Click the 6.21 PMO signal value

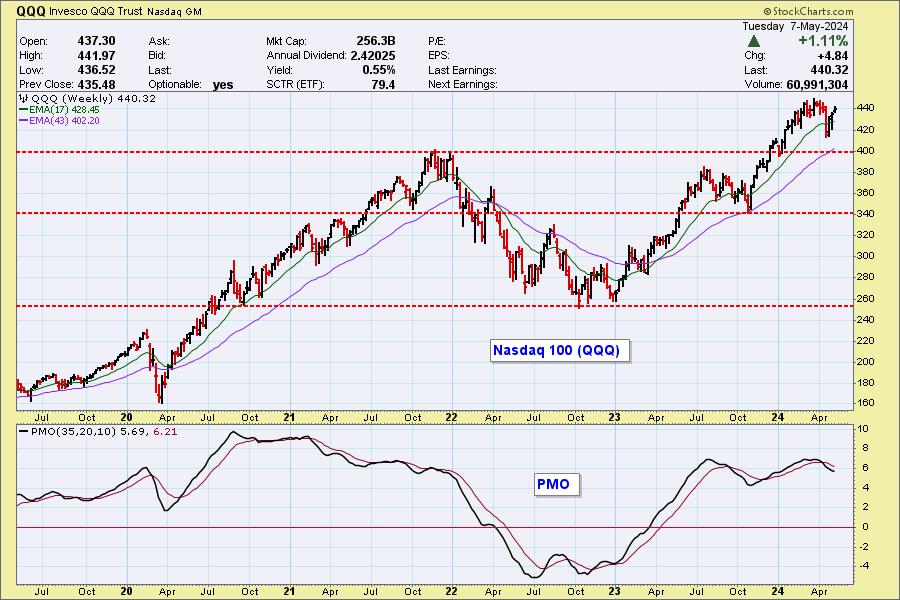tap(165, 431)
